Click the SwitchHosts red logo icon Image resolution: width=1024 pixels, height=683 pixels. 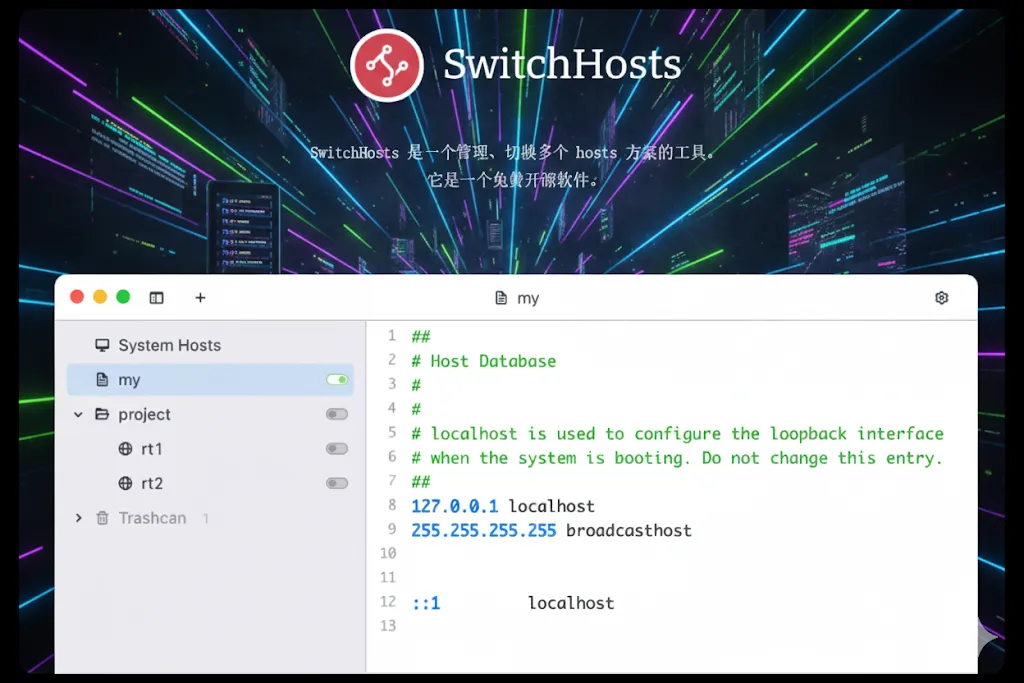coord(387,65)
